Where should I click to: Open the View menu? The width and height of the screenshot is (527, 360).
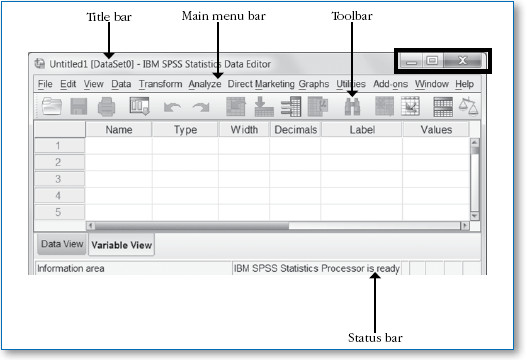[x=93, y=84]
